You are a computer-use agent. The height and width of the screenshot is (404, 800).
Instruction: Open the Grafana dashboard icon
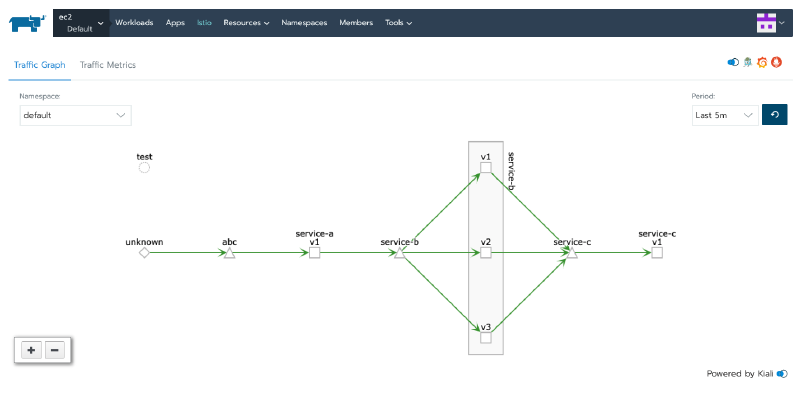coord(762,62)
